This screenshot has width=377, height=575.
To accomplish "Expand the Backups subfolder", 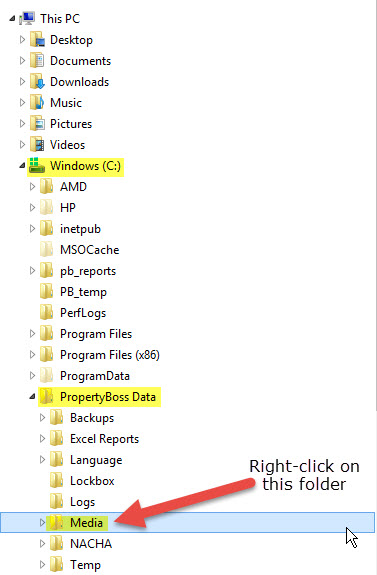I will 42,418.
